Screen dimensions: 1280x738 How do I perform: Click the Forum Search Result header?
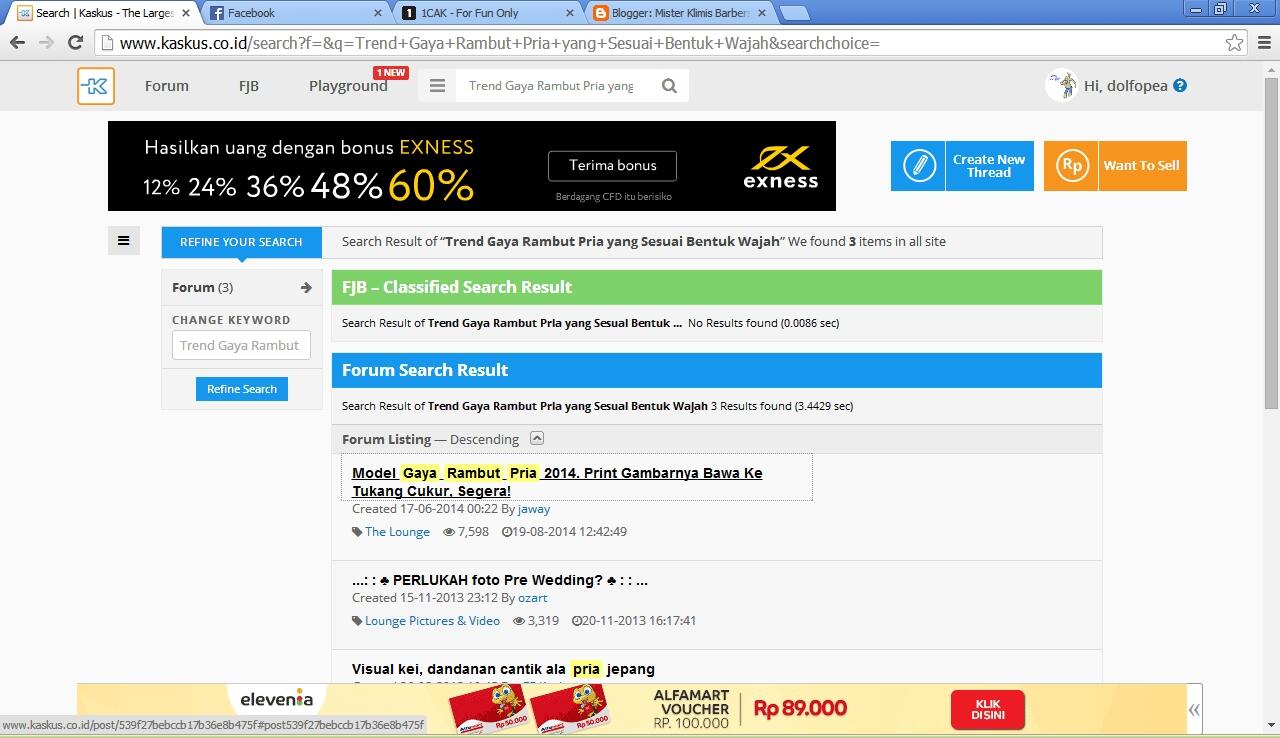[716, 370]
